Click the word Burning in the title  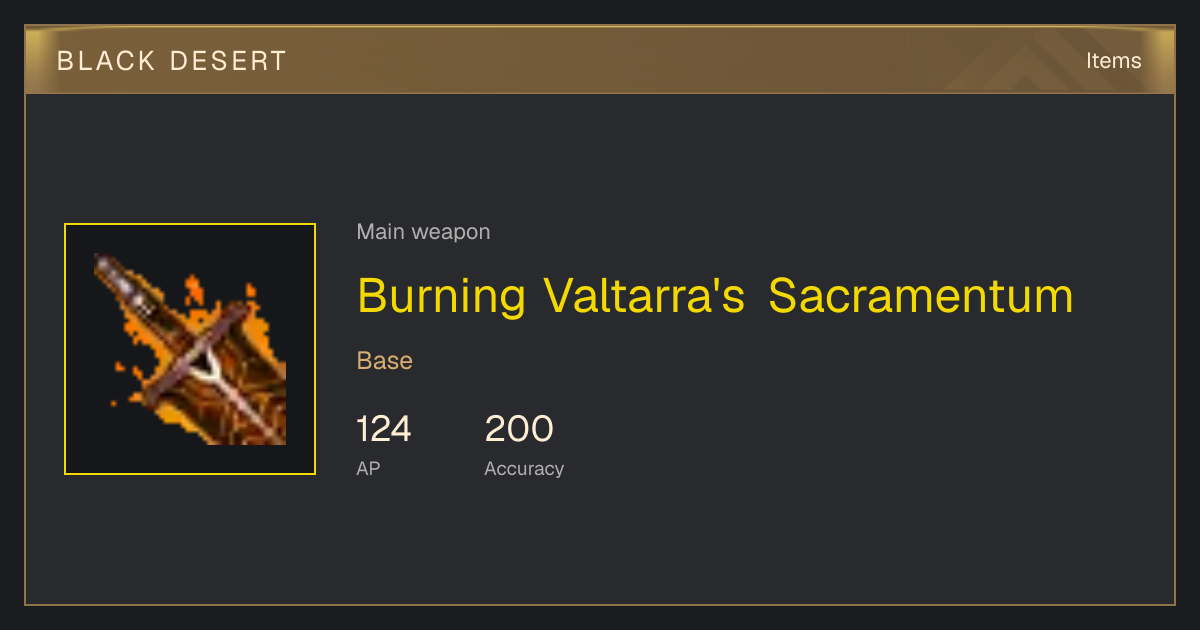pyautogui.click(x=441, y=296)
